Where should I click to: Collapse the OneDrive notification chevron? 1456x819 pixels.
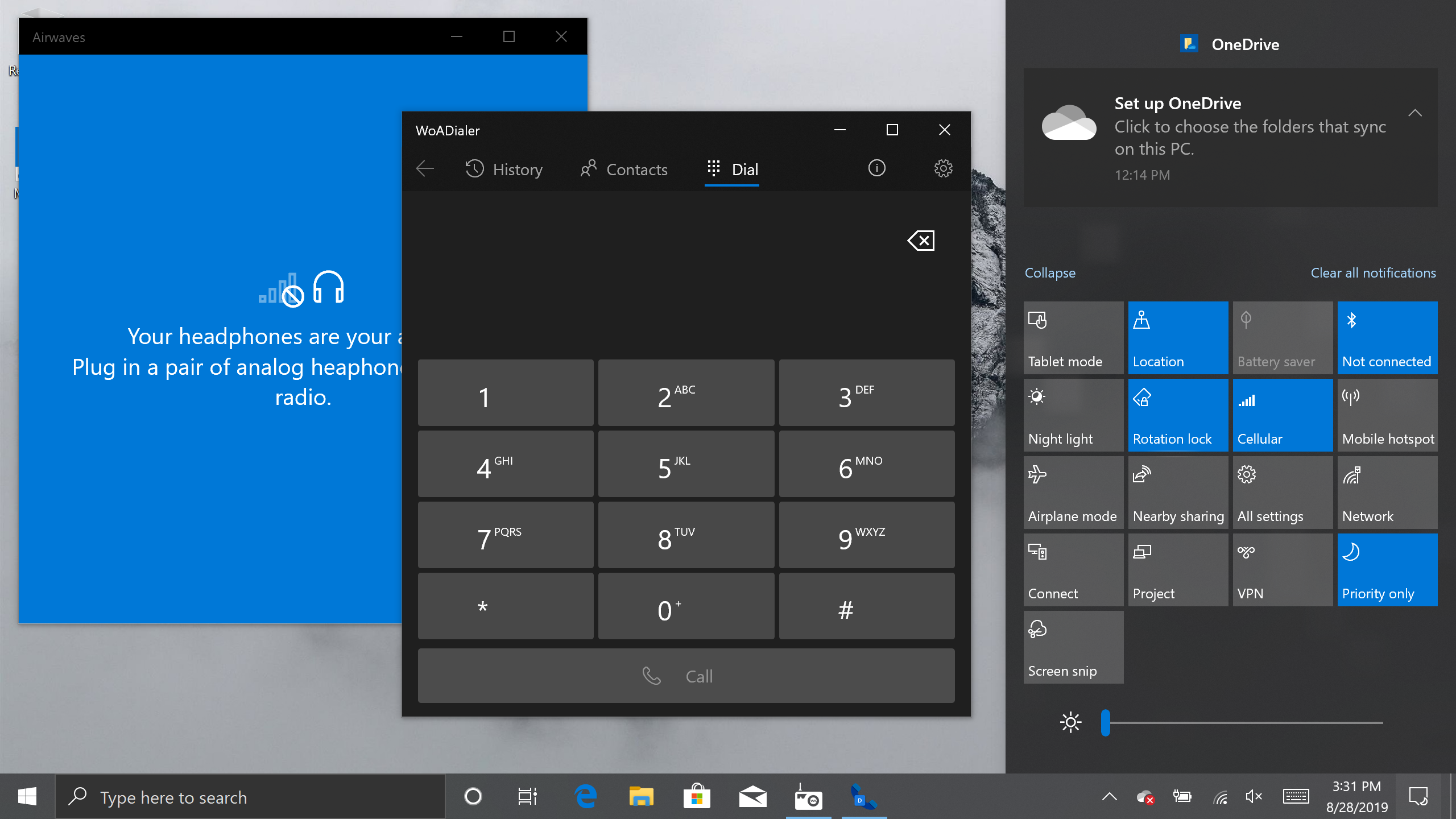pos(1414,113)
